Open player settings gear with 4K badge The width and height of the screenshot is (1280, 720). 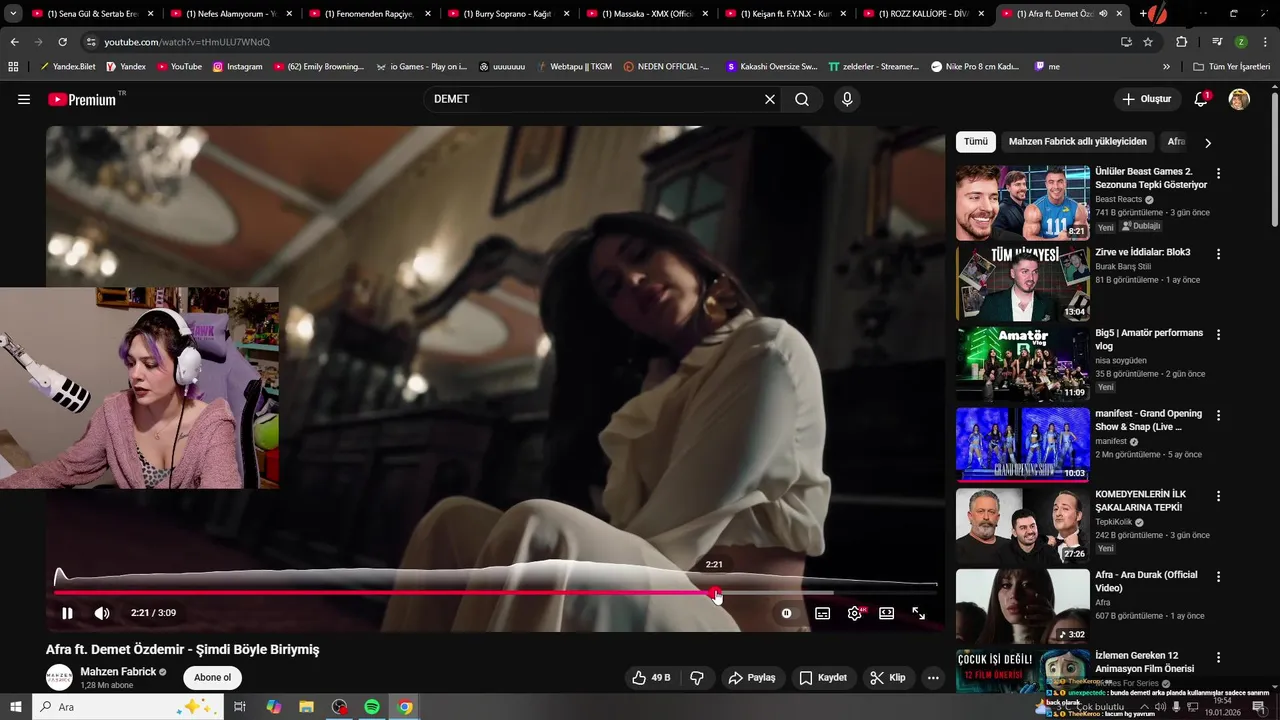[855, 613]
